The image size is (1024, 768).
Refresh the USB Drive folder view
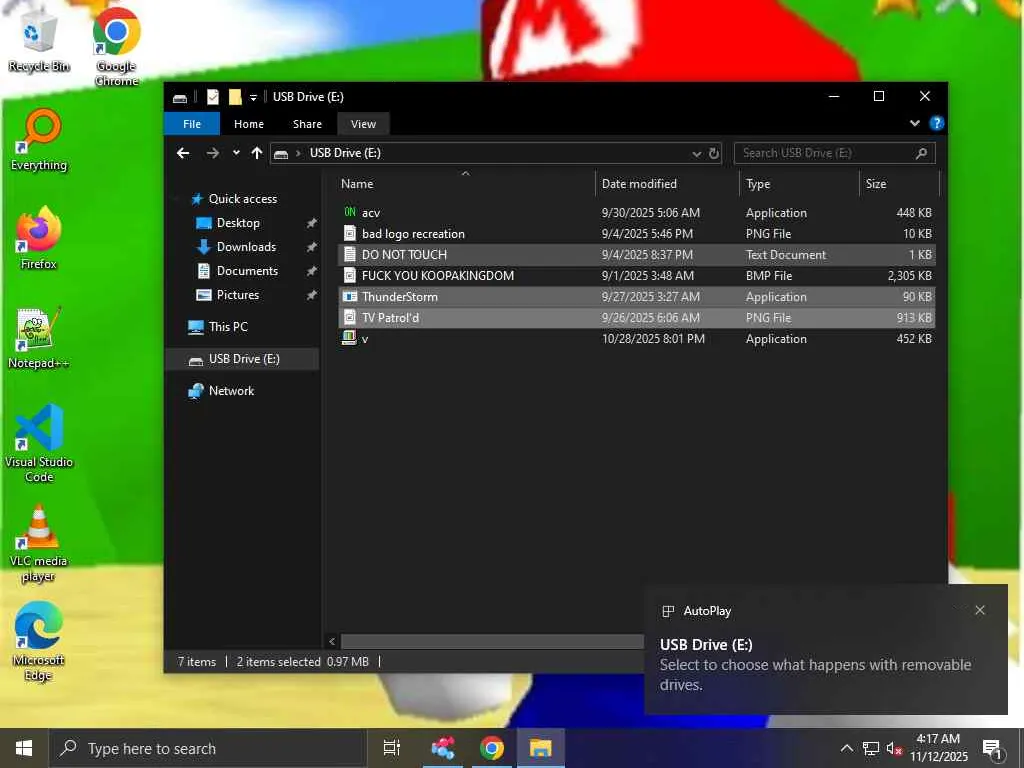pyautogui.click(x=714, y=153)
